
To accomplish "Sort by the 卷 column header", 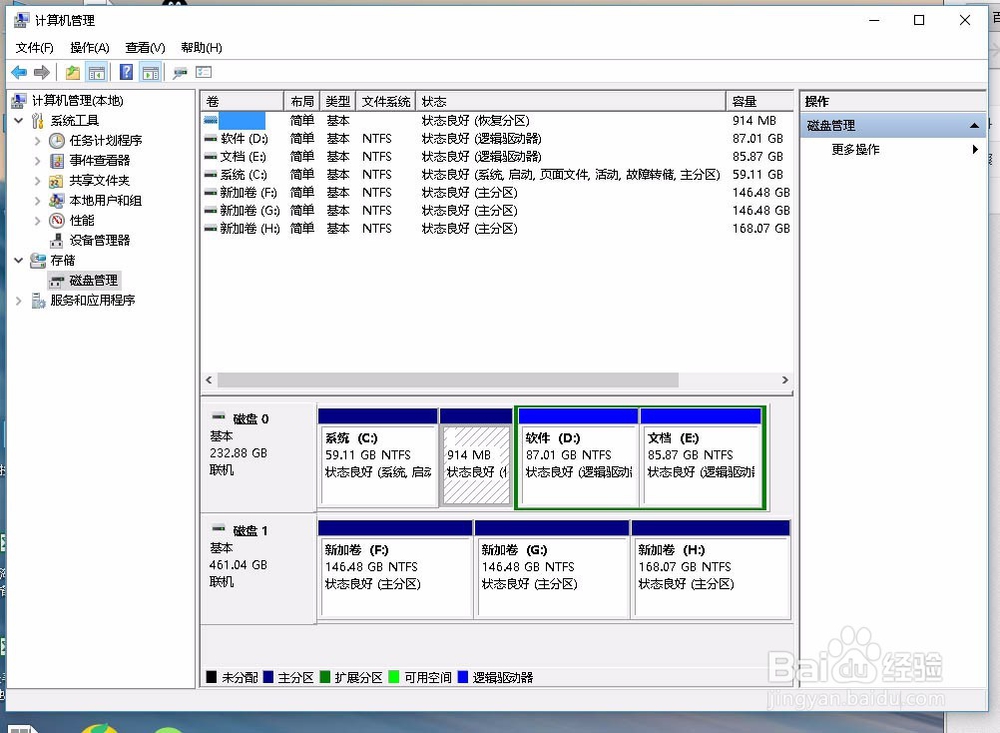I will tap(242, 101).
